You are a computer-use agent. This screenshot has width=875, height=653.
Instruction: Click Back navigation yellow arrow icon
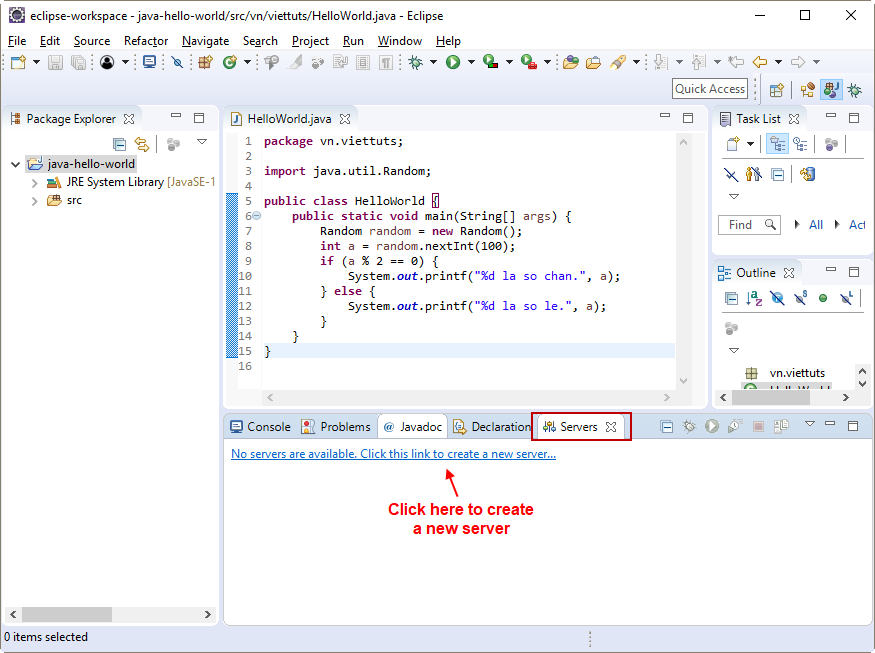tap(760, 62)
